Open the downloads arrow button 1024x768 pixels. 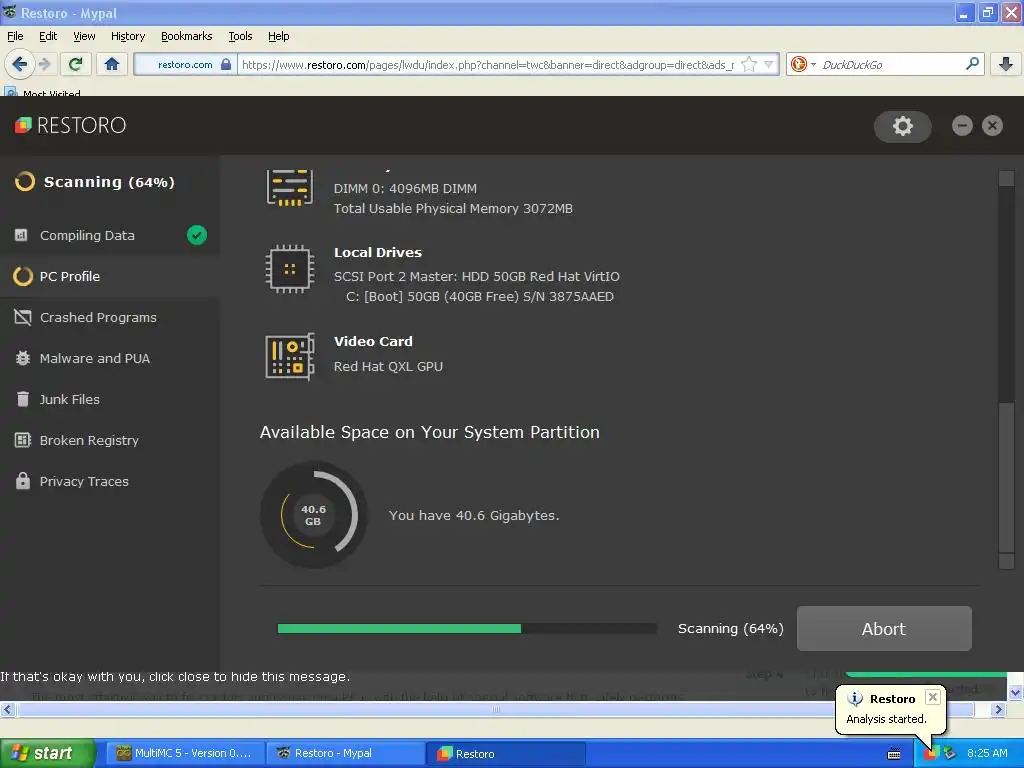[x=1006, y=64]
